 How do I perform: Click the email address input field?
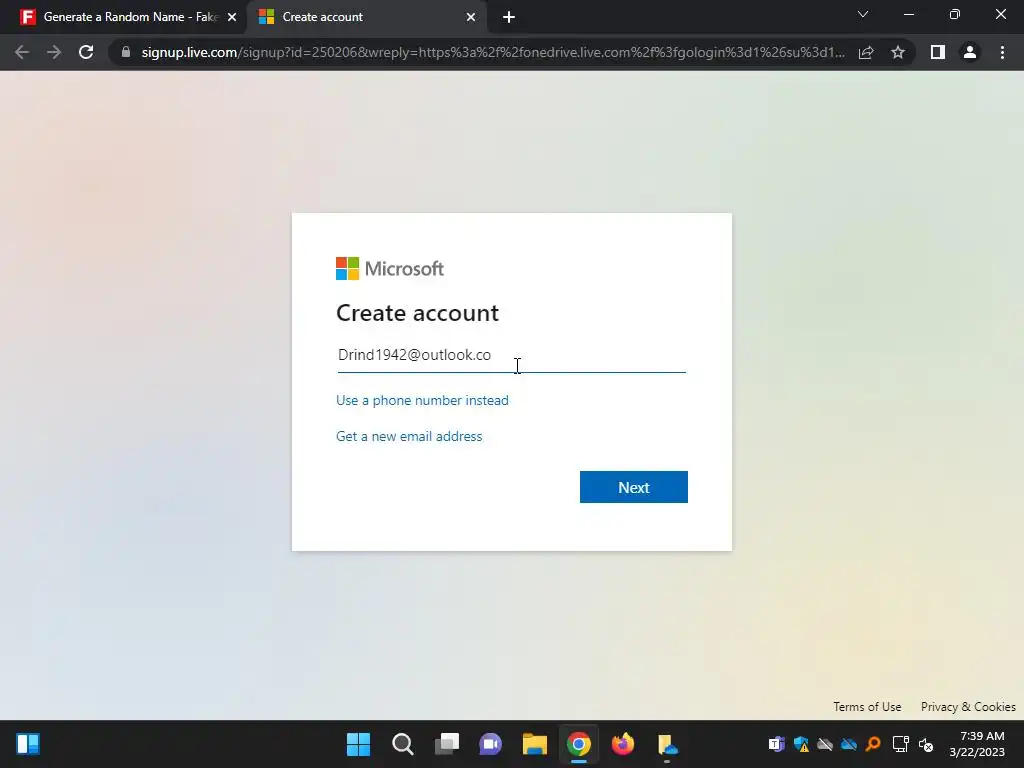pyautogui.click(x=511, y=355)
